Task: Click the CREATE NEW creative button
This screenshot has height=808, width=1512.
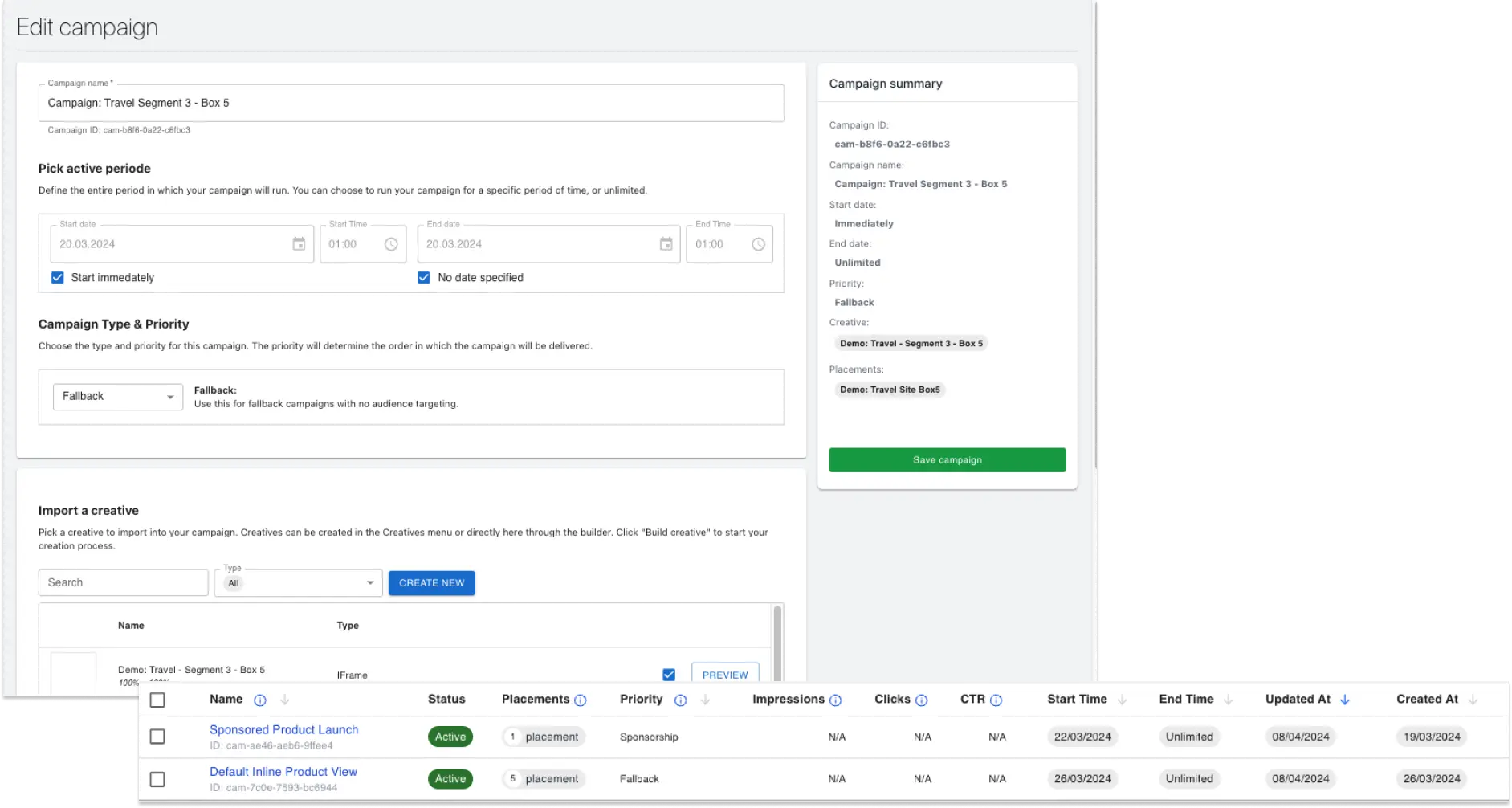Action: coord(431,582)
